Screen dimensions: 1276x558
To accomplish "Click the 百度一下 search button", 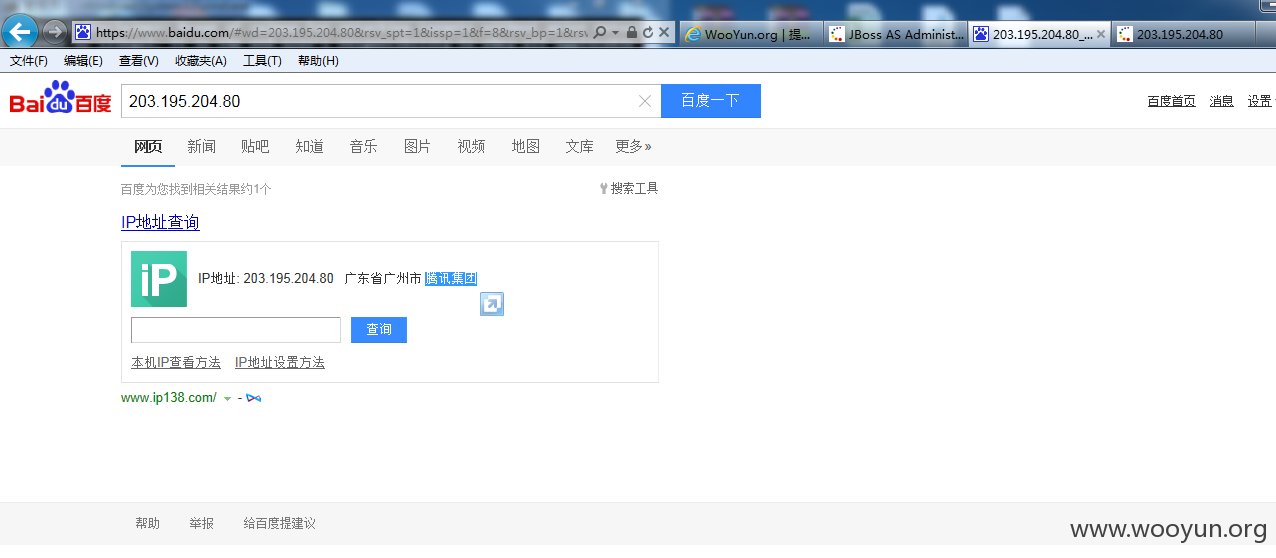I will coord(711,101).
